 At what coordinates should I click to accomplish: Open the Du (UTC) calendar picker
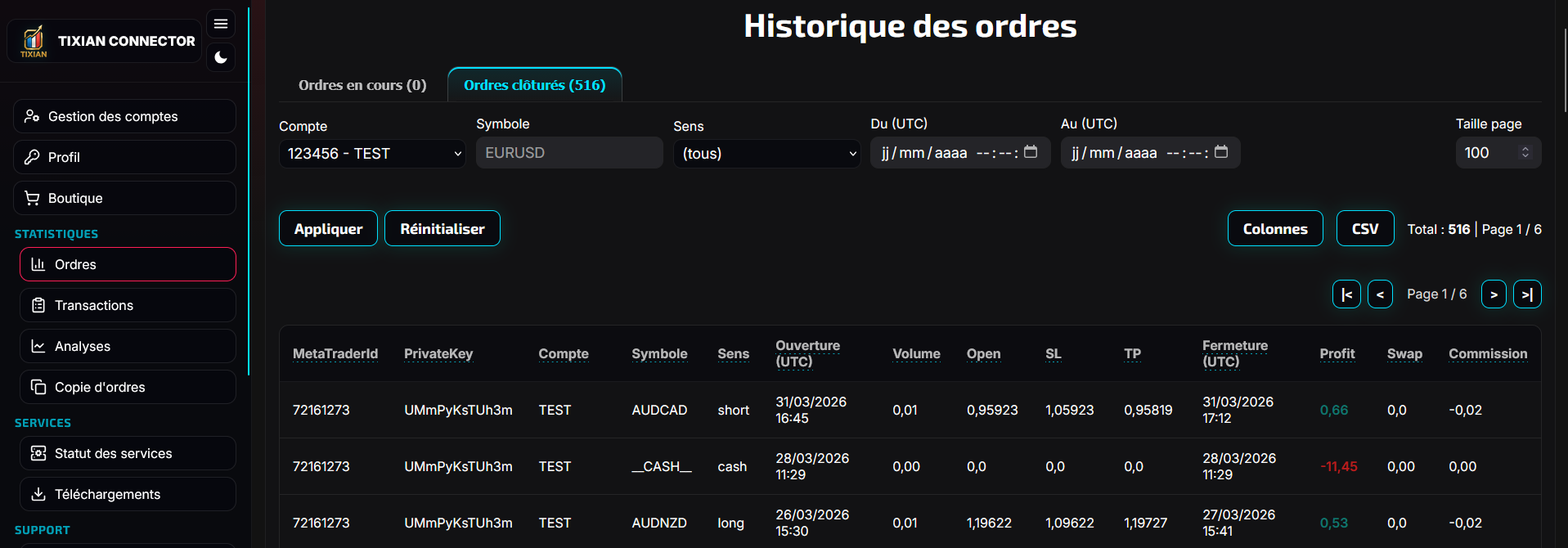1031,152
